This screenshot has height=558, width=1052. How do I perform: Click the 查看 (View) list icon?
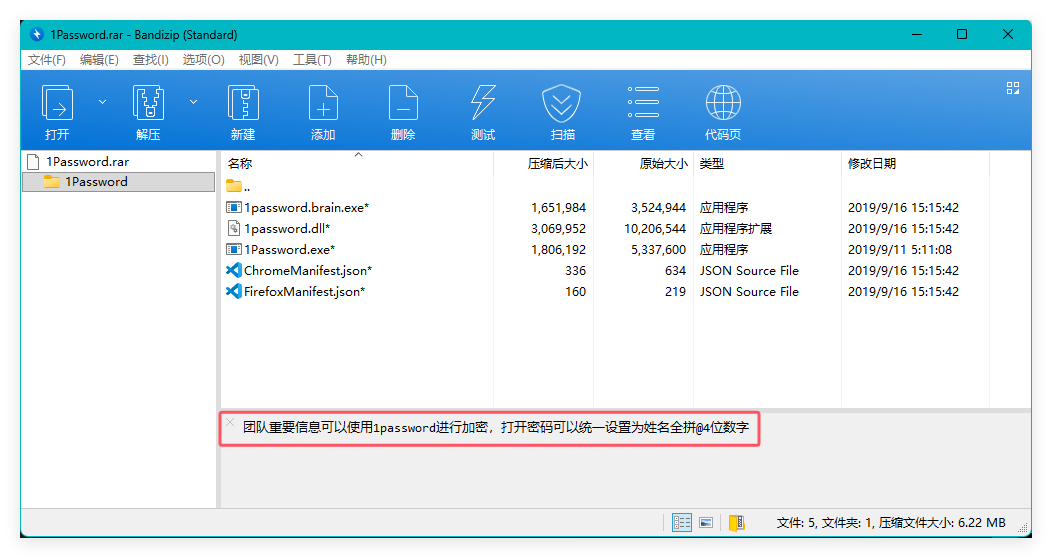point(643,103)
